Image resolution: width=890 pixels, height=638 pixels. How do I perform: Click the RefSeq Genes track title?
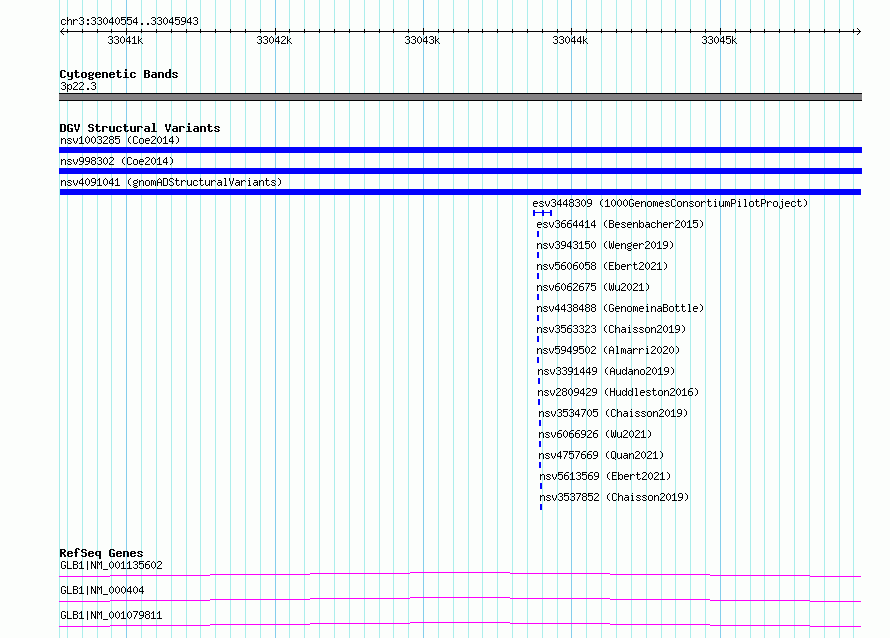point(101,553)
